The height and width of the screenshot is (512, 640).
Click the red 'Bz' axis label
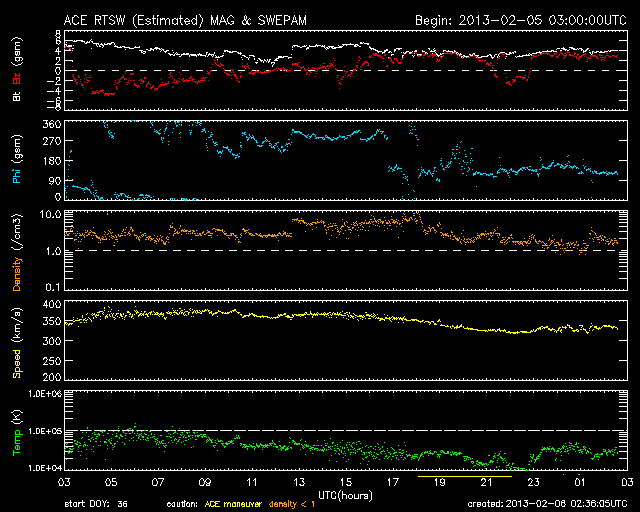coord(17,79)
